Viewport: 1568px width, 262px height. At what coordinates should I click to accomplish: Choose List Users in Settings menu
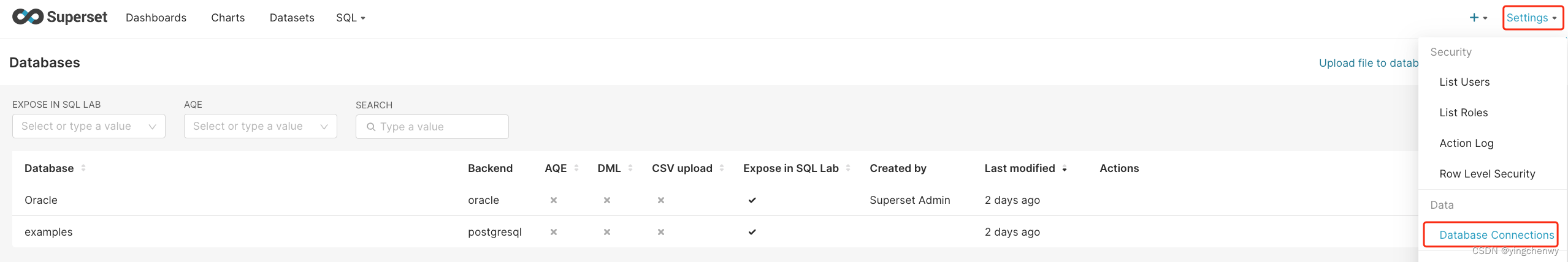coord(1464,82)
